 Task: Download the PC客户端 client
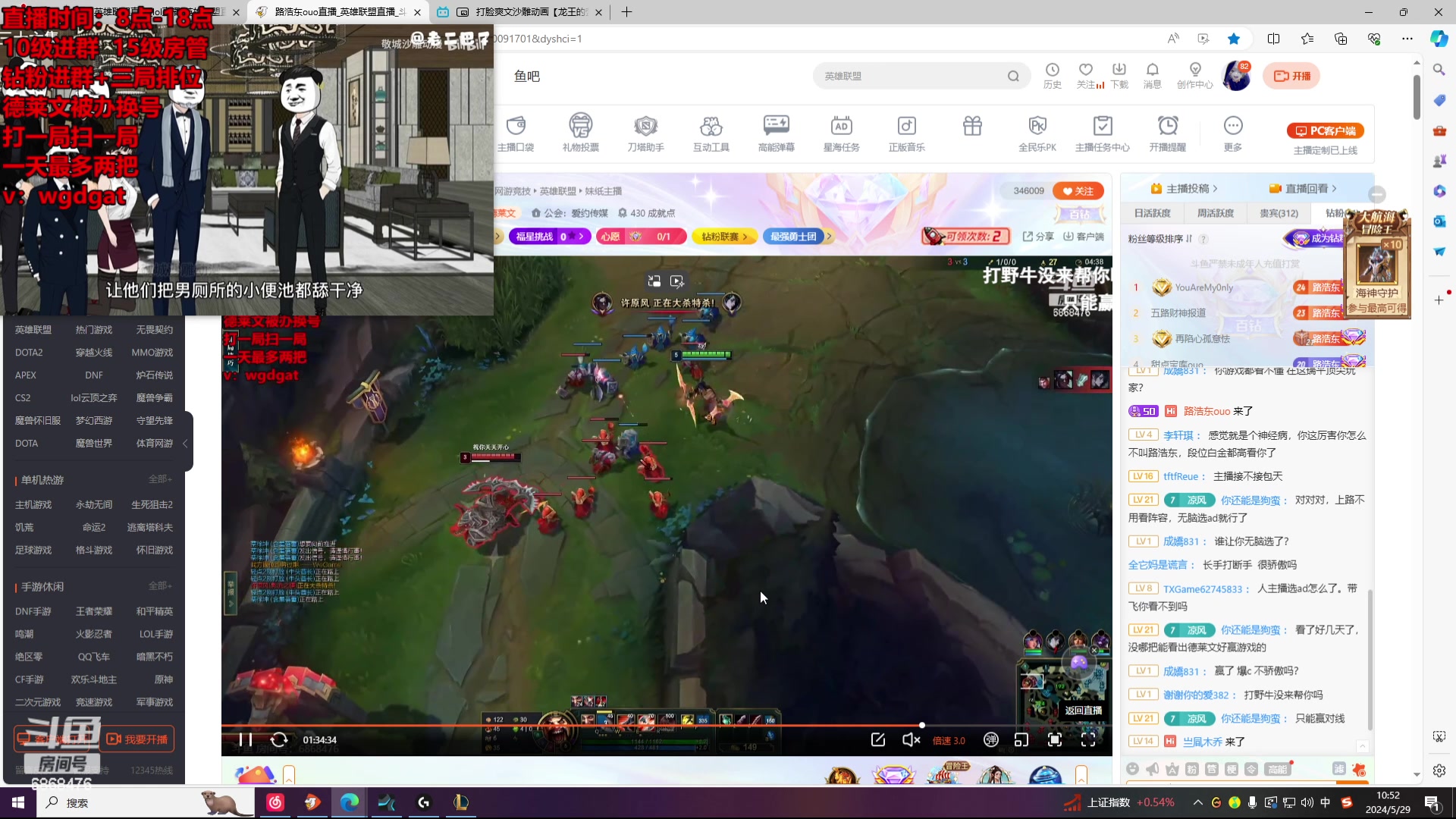click(1326, 130)
